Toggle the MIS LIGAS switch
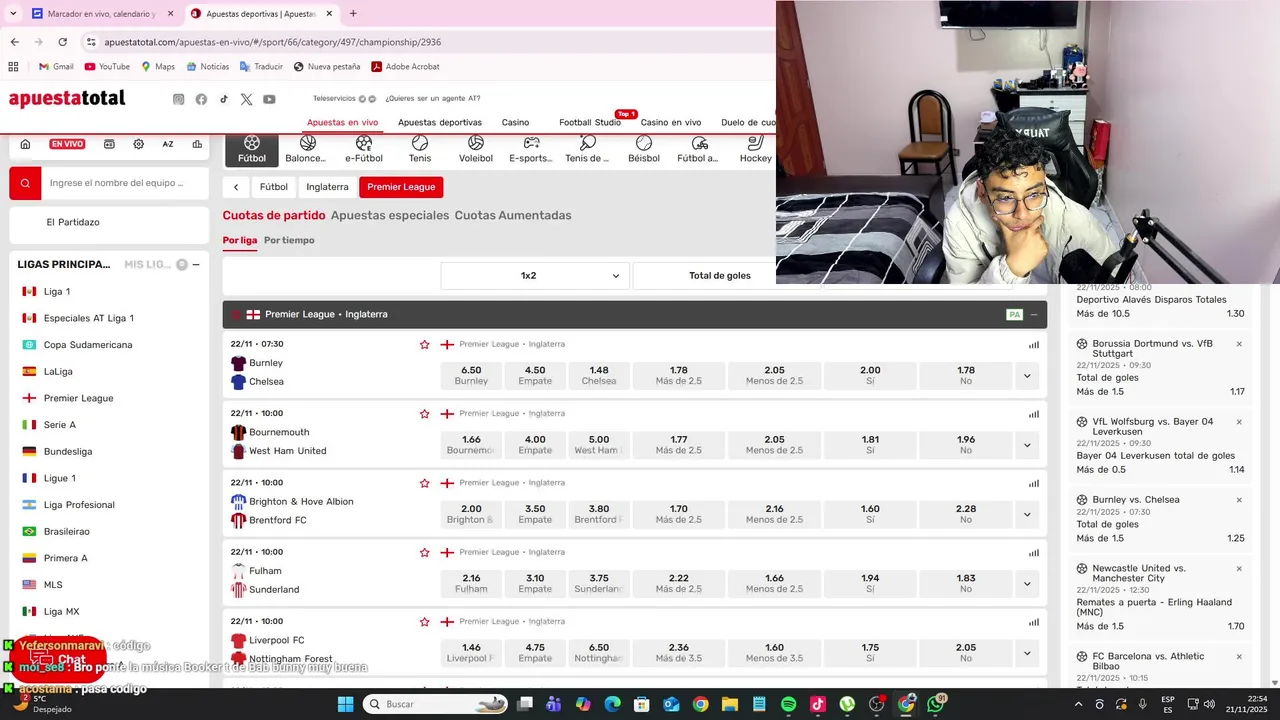Viewport: 1280px width, 720px height. point(182,264)
